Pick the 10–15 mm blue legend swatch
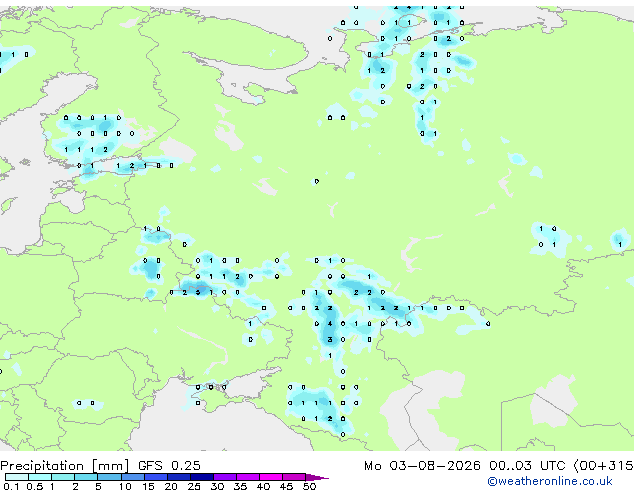 point(133,477)
